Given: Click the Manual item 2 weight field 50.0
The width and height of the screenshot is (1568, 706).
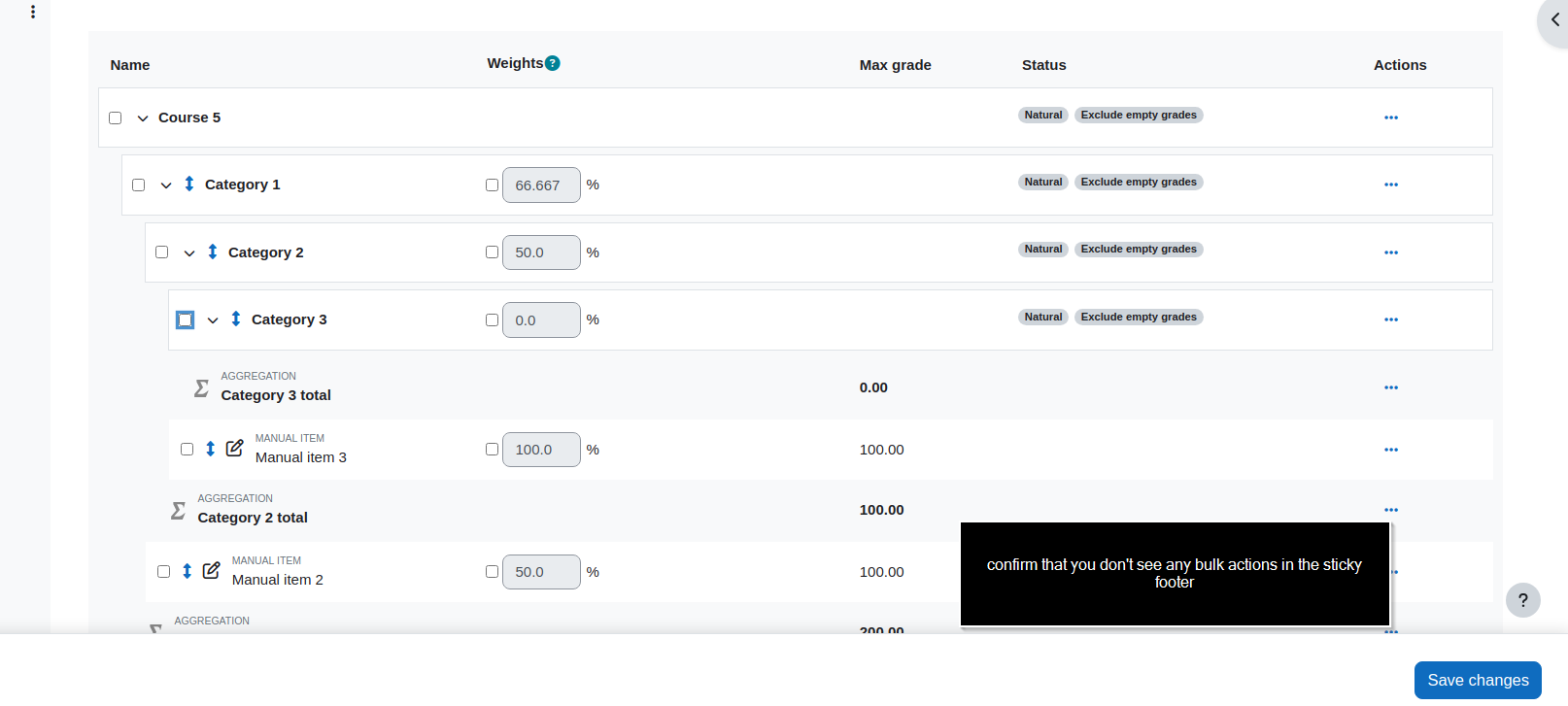Looking at the screenshot, I should point(541,572).
